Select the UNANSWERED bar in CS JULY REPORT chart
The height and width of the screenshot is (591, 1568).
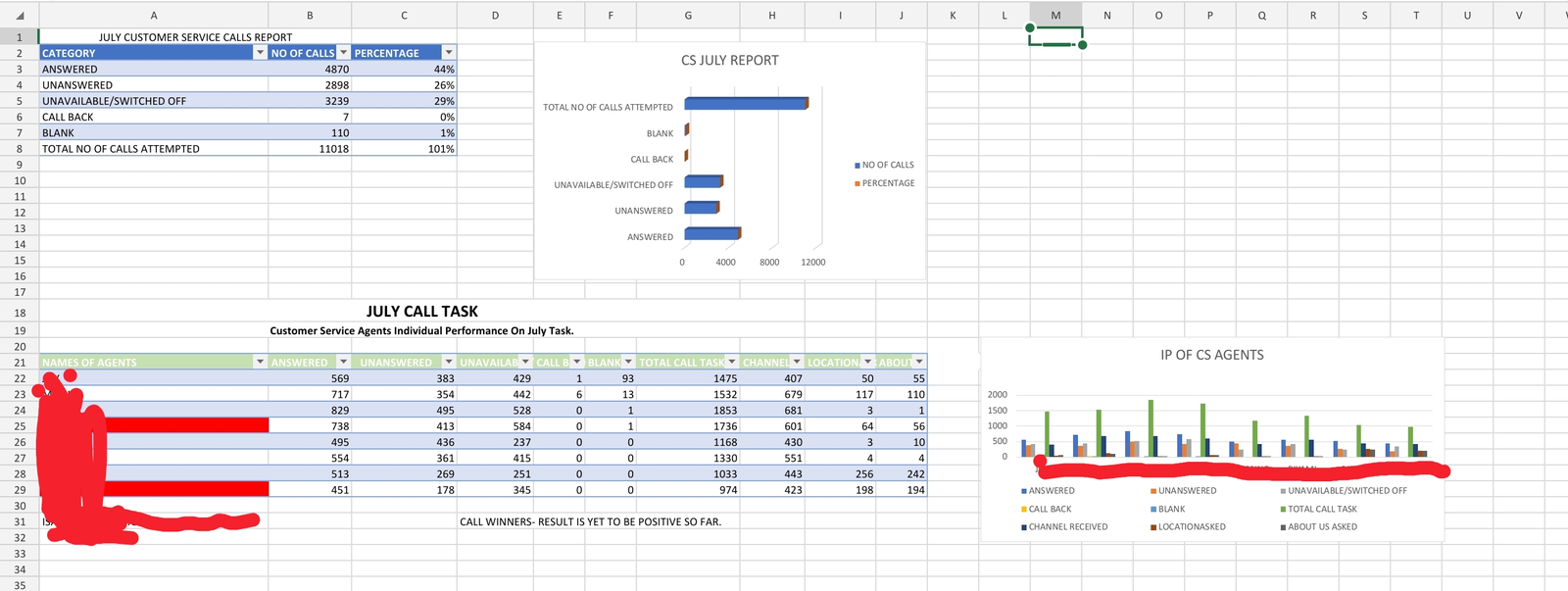click(702, 207)
